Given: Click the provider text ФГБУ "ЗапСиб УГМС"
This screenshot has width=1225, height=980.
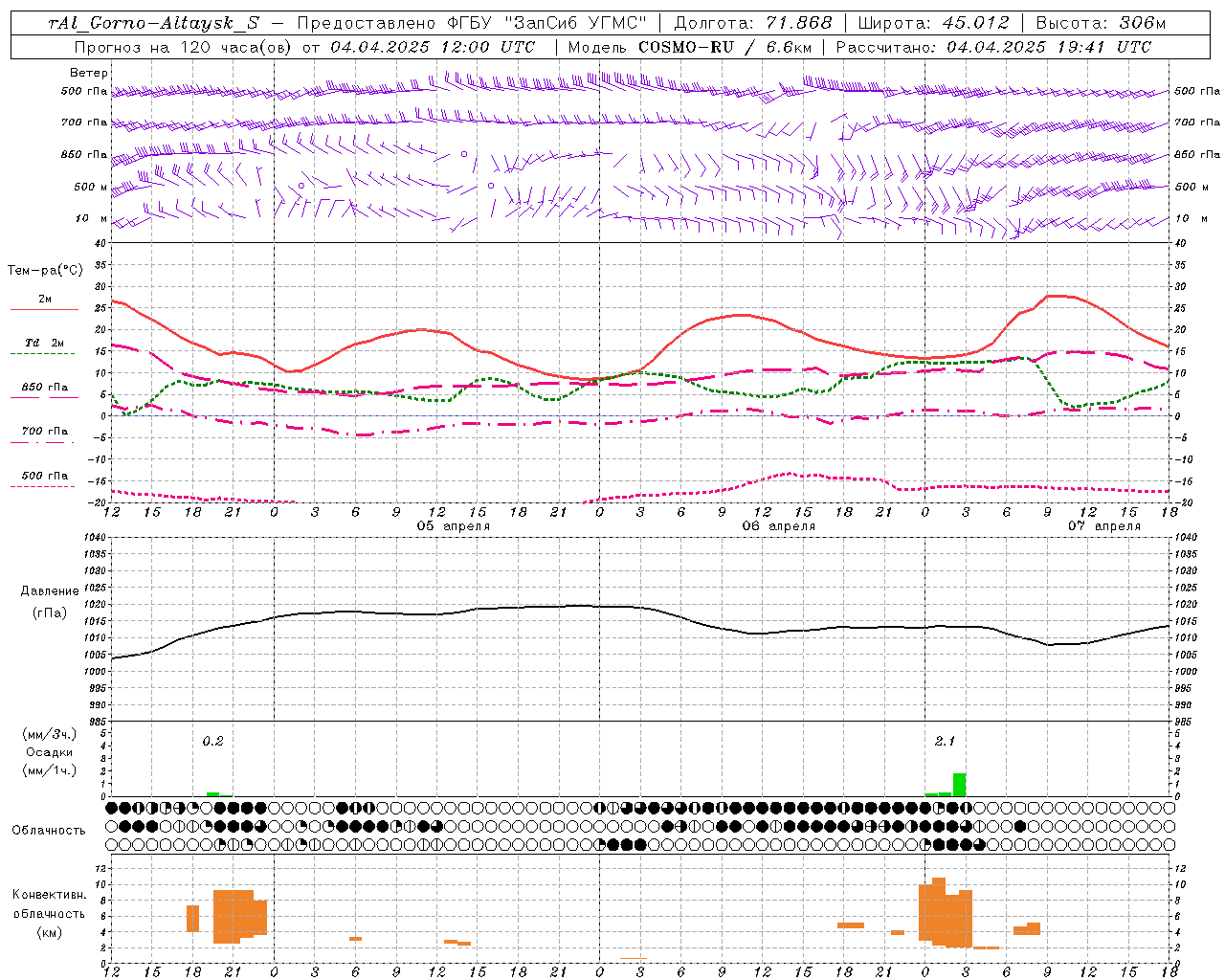Looking at the screenshot, I should point(546,23).
